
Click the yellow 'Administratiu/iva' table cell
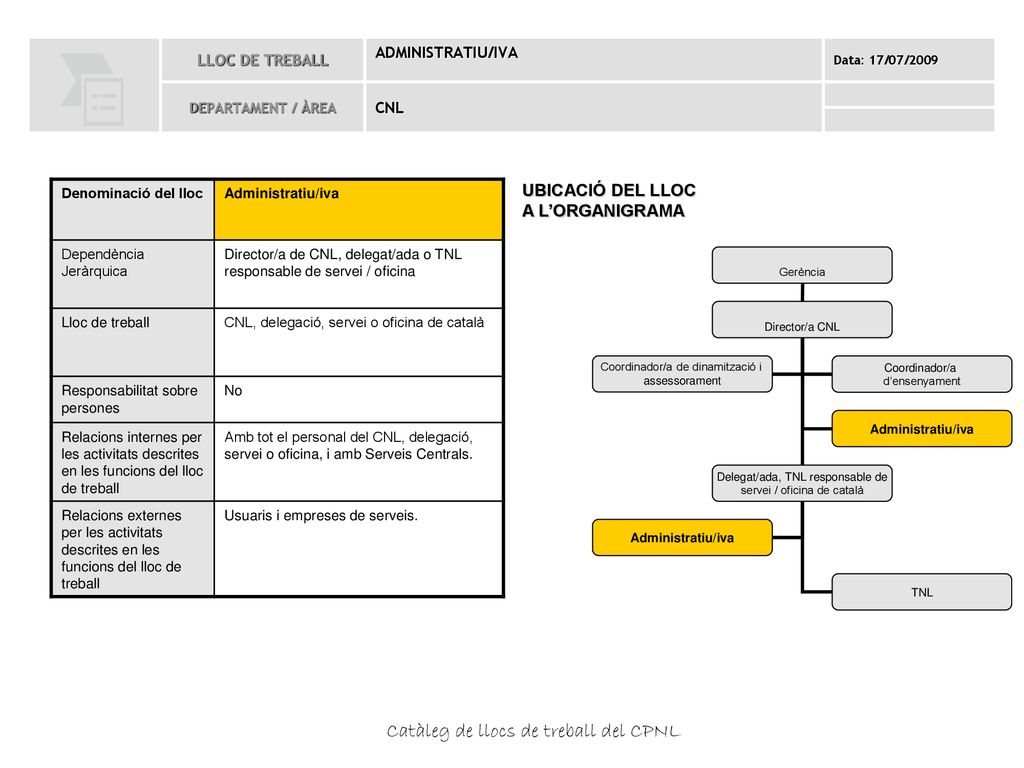(x=359, y=209)
